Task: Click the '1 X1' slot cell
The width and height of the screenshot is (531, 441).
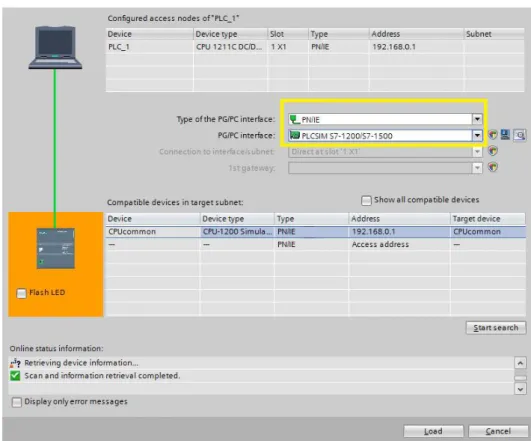Action: coord(288,47)
